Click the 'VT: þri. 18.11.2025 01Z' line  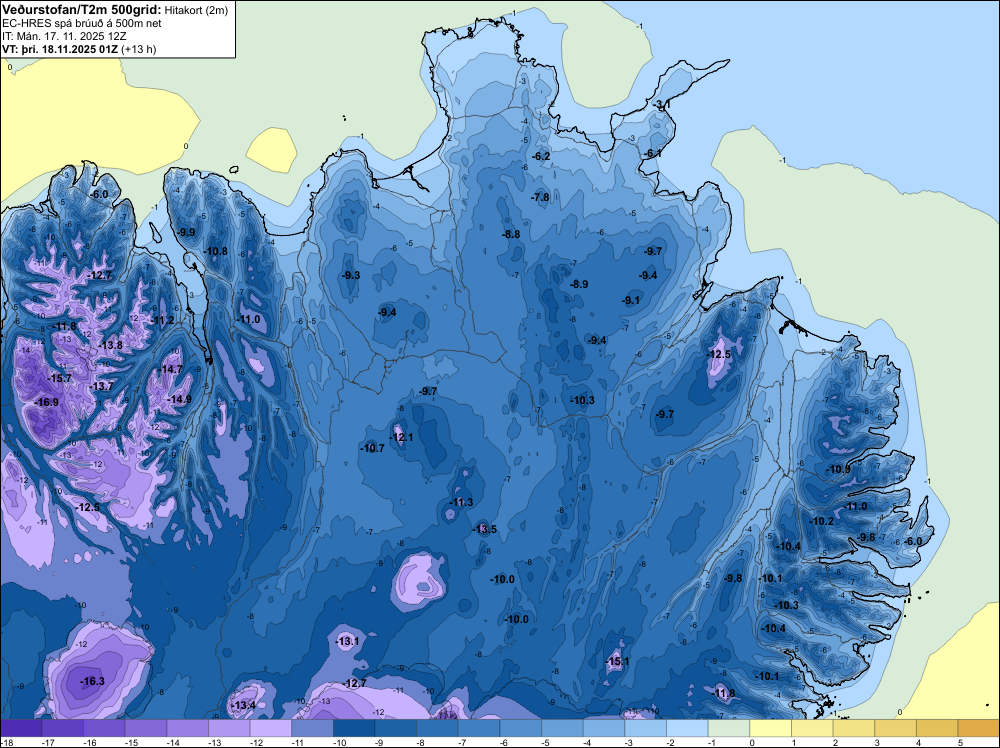pos(60,49)
